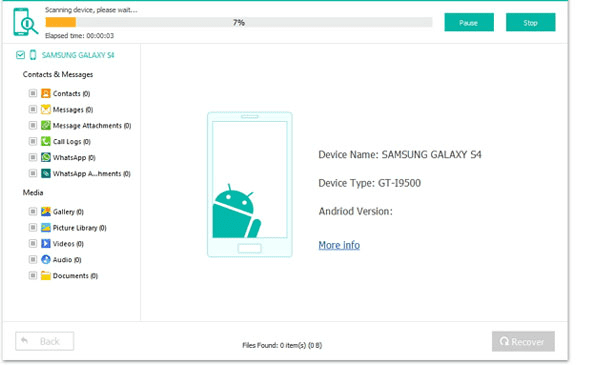The width and height of the screenshot is (600, 365).
Task: Select the Contacts (0) label
Action: click(72, 93)
